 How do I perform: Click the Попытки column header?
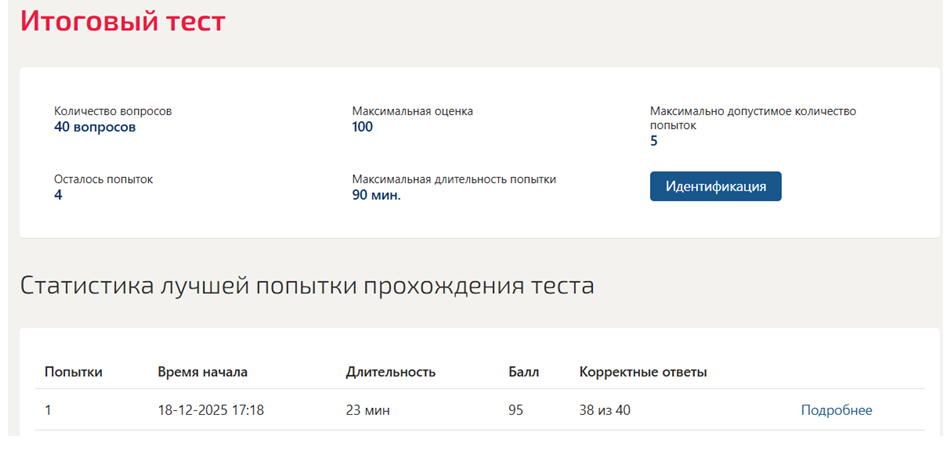73,372
